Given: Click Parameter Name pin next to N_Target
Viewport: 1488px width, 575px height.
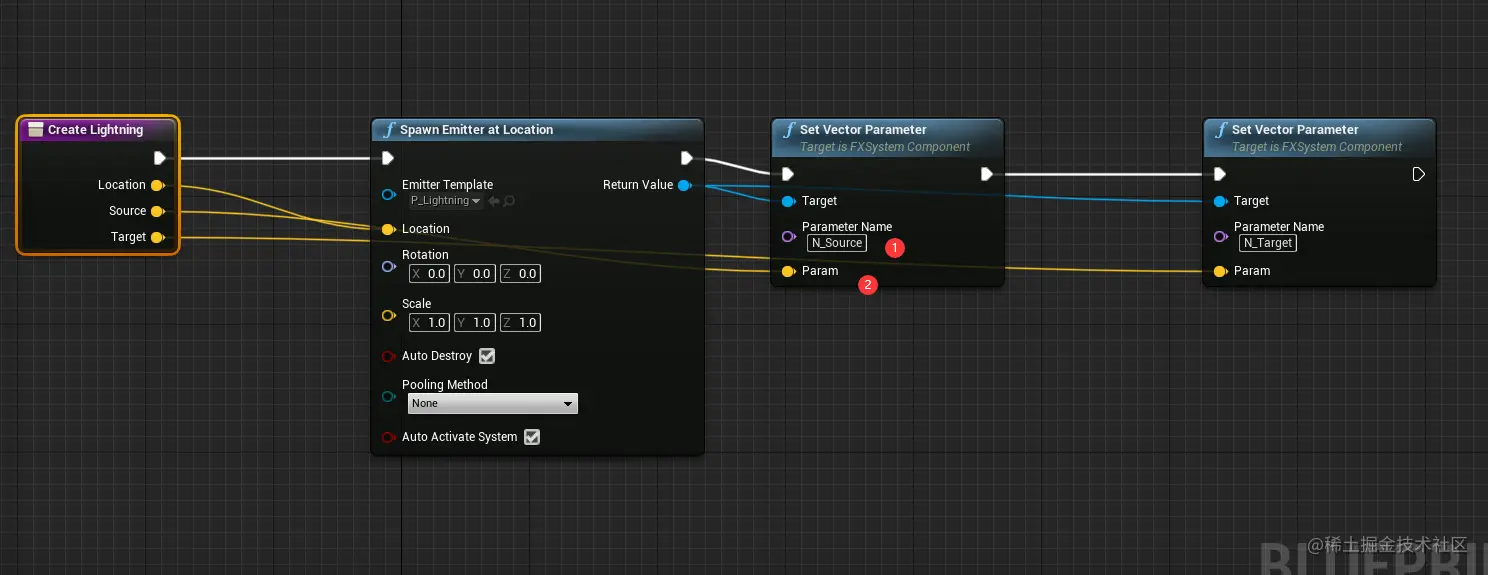Looking at the screenshot, I should click(1220, 236).
